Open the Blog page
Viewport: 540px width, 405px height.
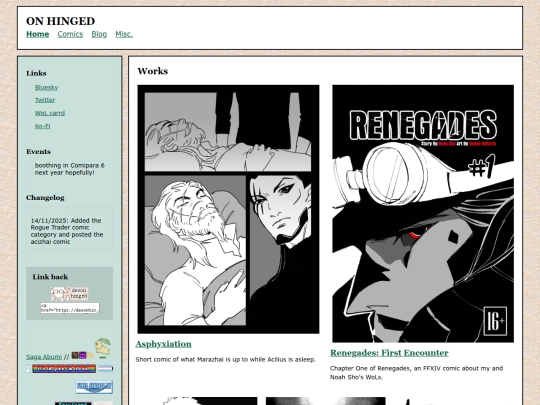[x=99, y=34]
